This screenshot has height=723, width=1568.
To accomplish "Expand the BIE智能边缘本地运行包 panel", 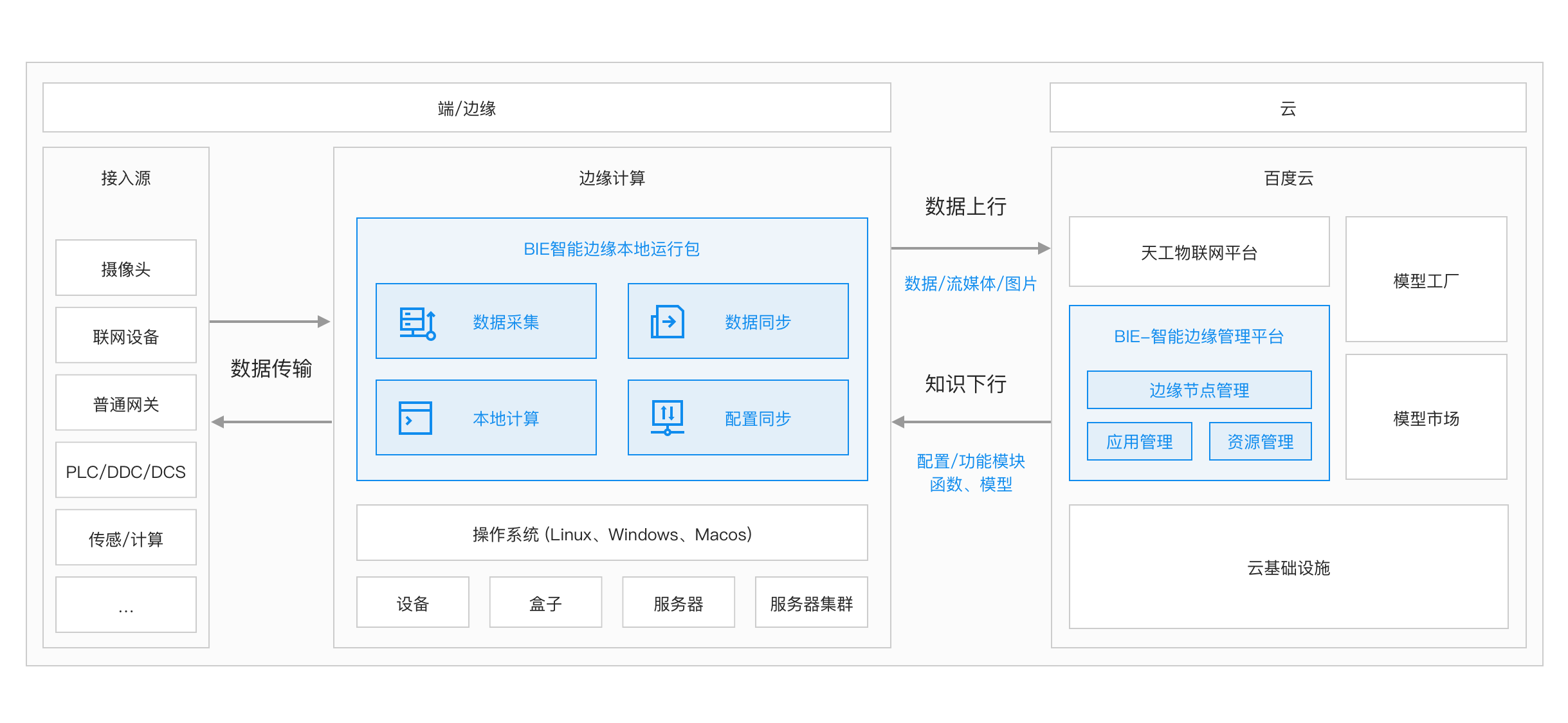I will click(612, 250).
